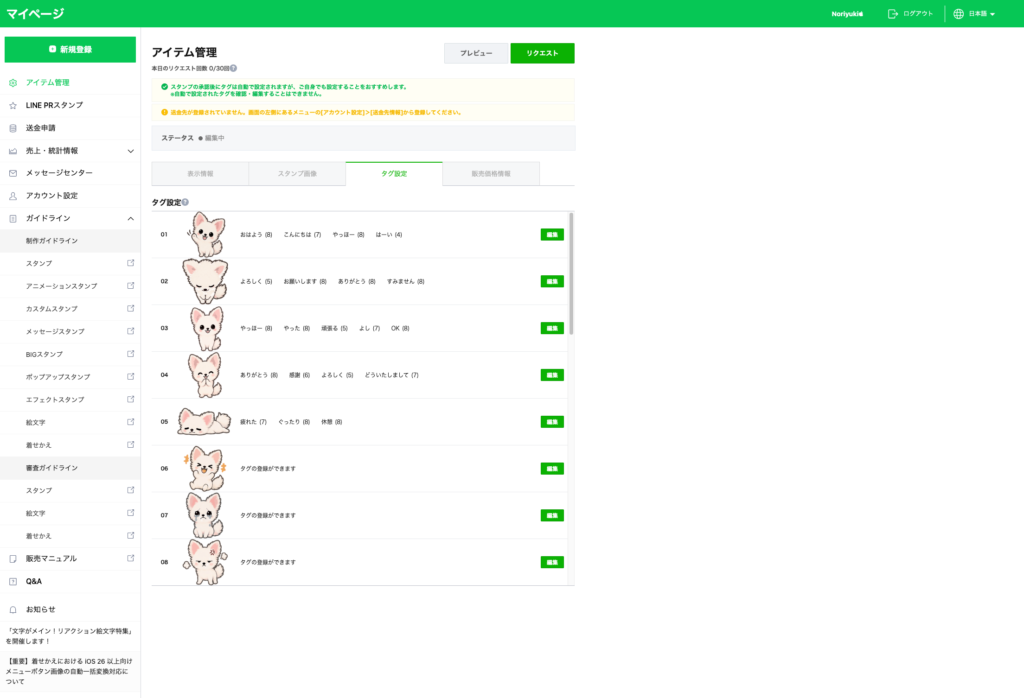Open external link icon for エフェクトスタンプ
The width and height of the screenshot is (1024, 698).
(x=131, y=399)
